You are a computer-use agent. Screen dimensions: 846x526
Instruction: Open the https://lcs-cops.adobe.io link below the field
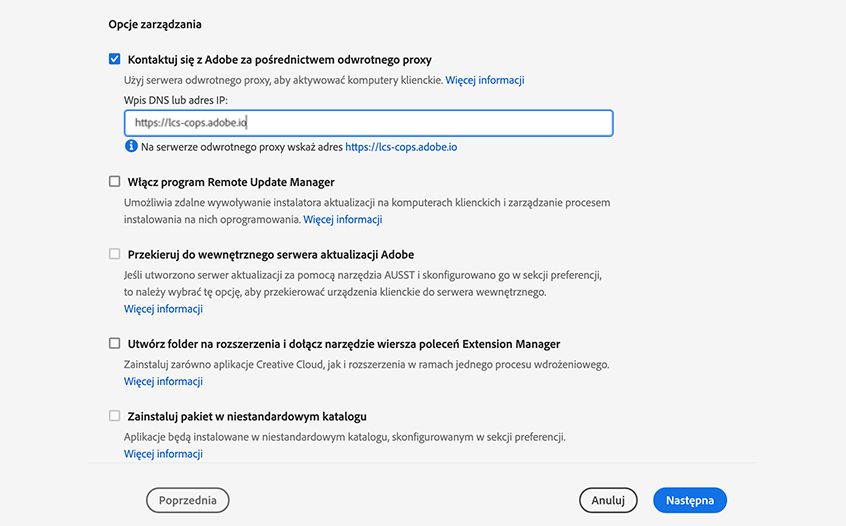(401, 147)
